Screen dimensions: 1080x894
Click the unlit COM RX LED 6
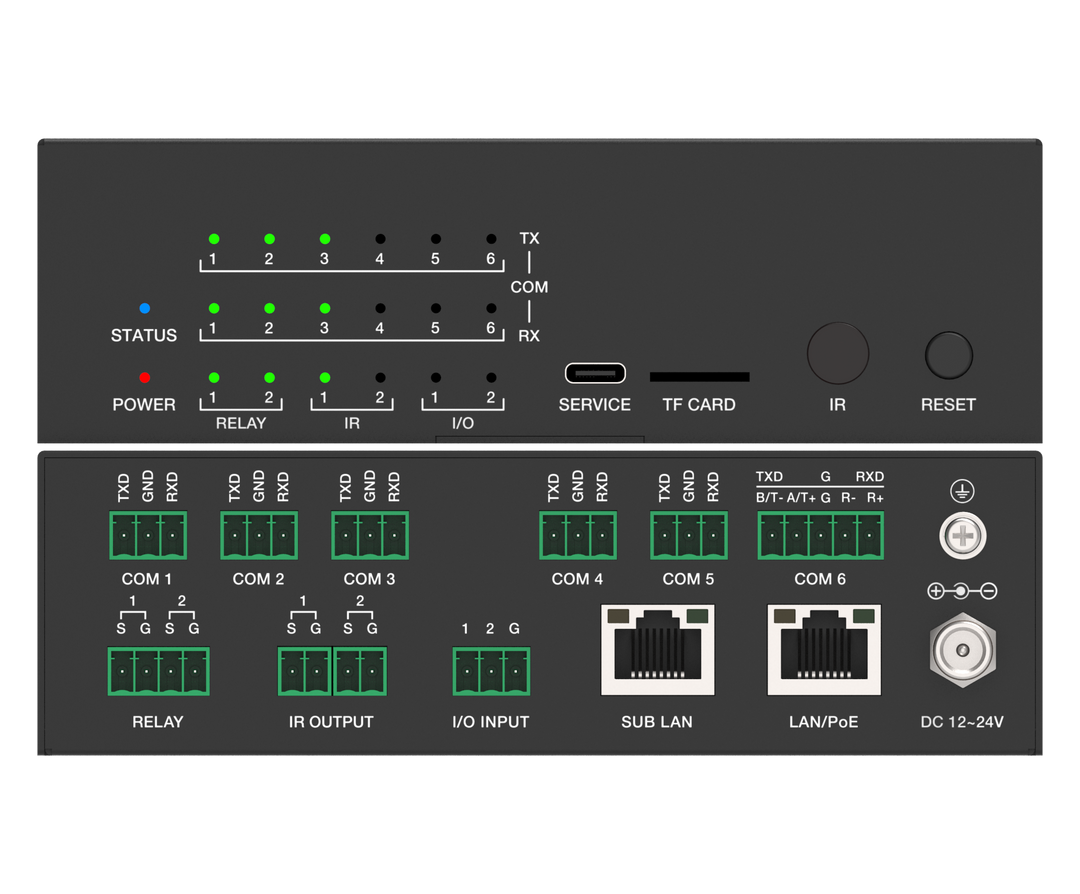point(491,308)
